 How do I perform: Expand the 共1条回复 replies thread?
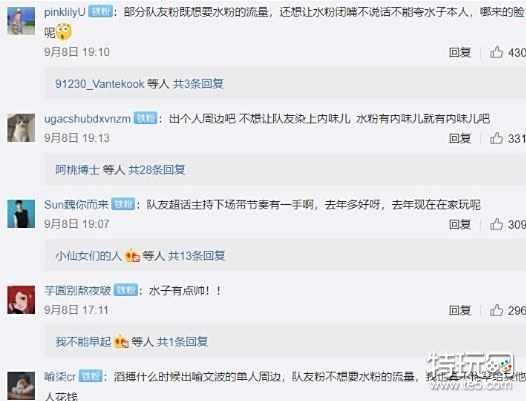[182, 342]
